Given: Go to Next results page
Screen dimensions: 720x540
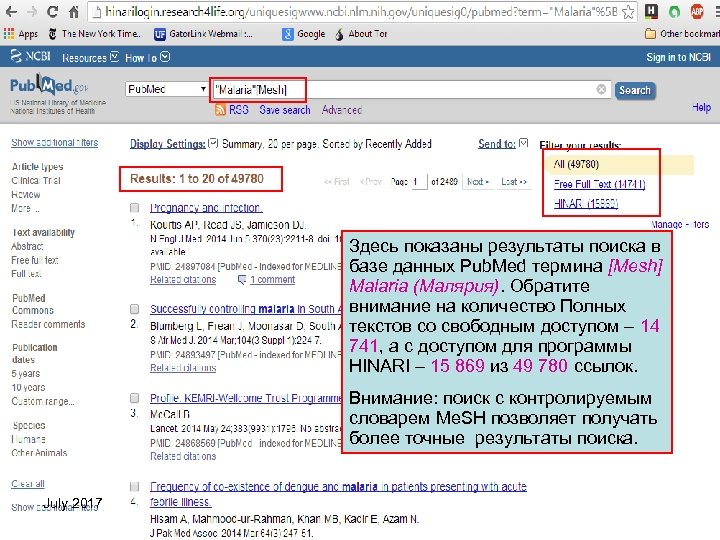Looking at the screenshot, I should [x=478, y=181].
